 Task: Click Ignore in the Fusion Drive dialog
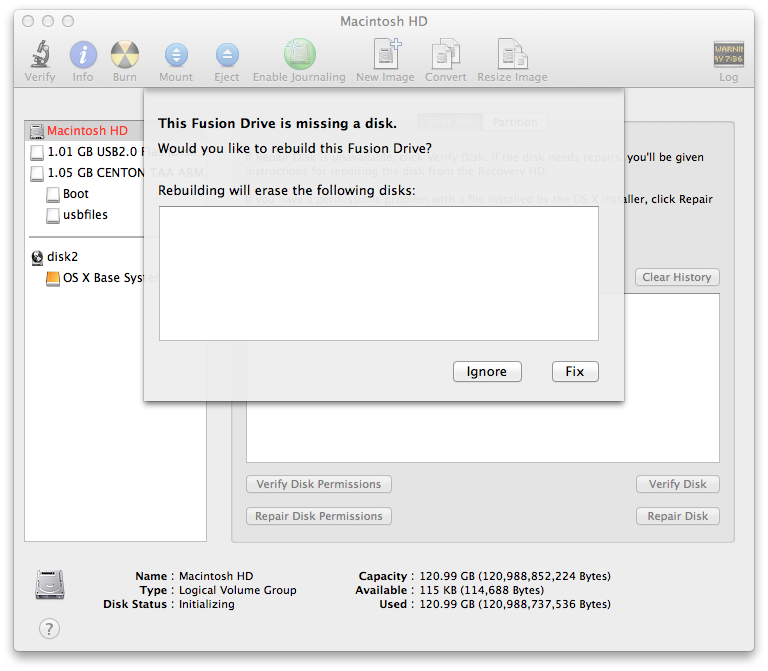[x=487, y=371]
